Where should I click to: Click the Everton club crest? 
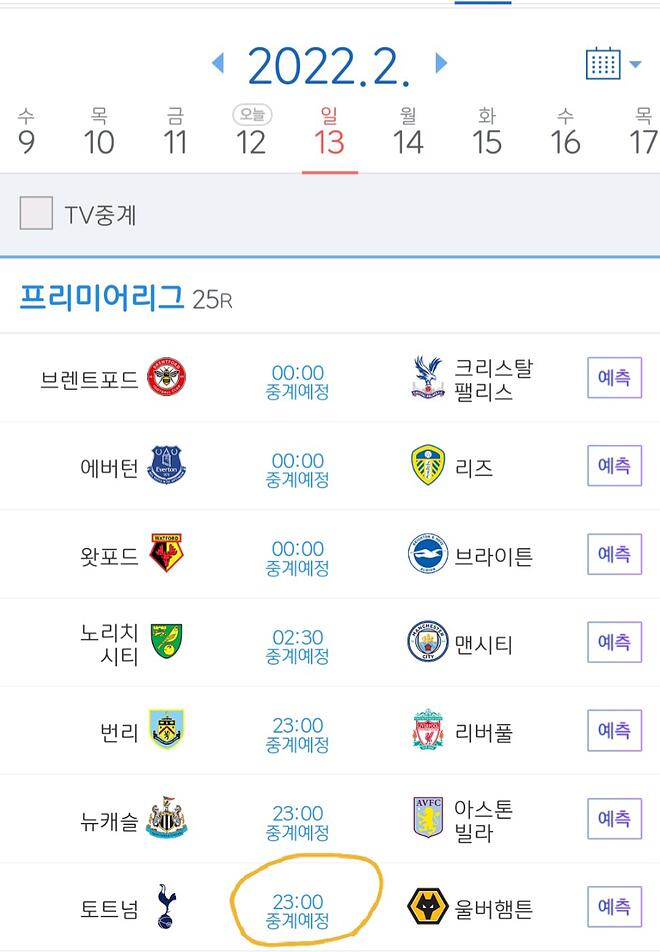(x=166, y=466)
